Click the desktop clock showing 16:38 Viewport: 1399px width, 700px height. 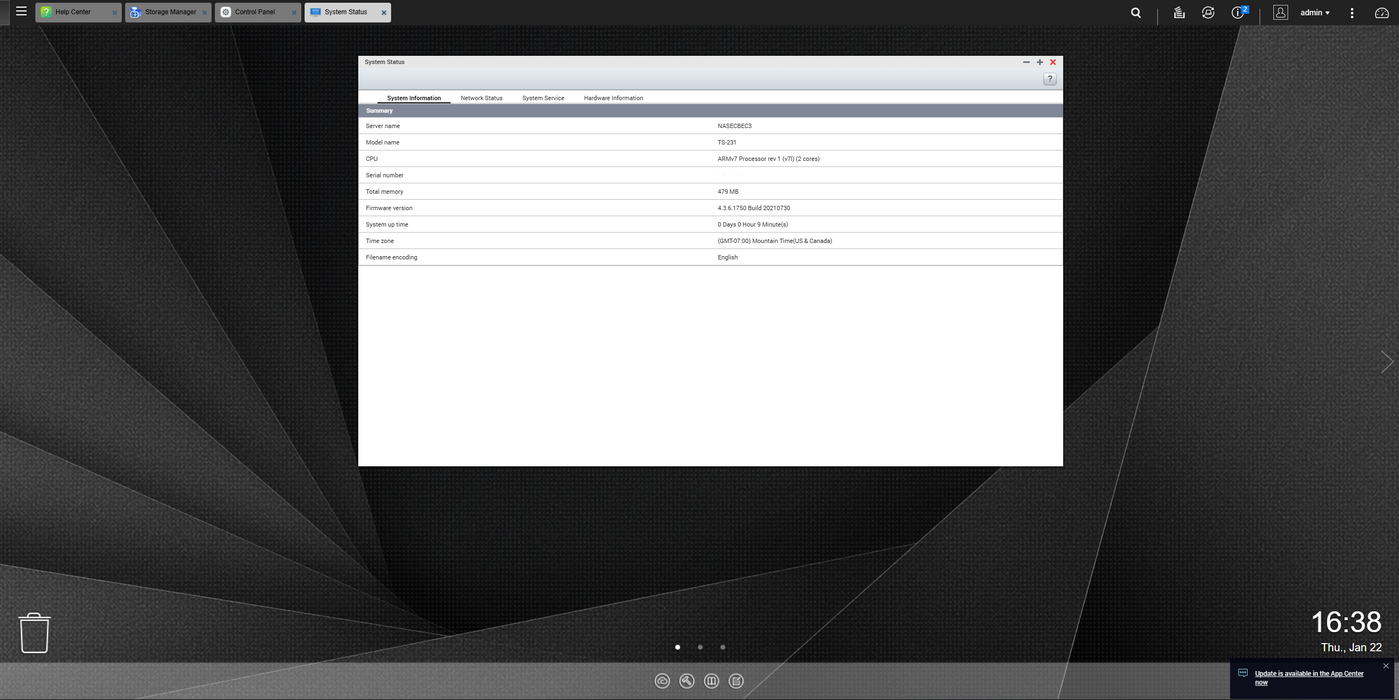(x=1346, y=622)
